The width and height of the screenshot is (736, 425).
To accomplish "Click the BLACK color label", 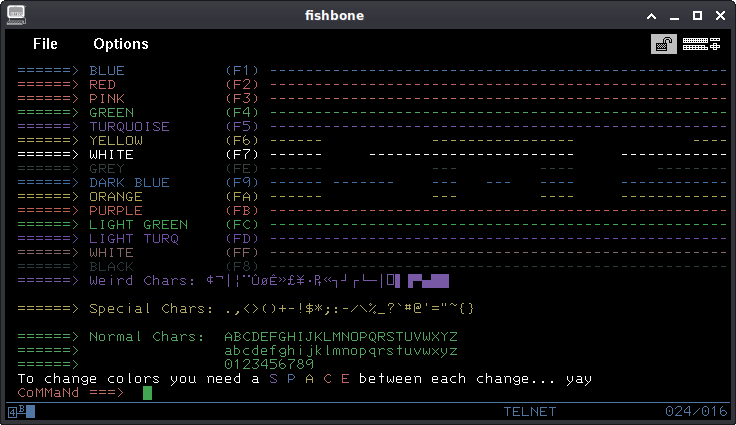I will (x=112, y=267).
